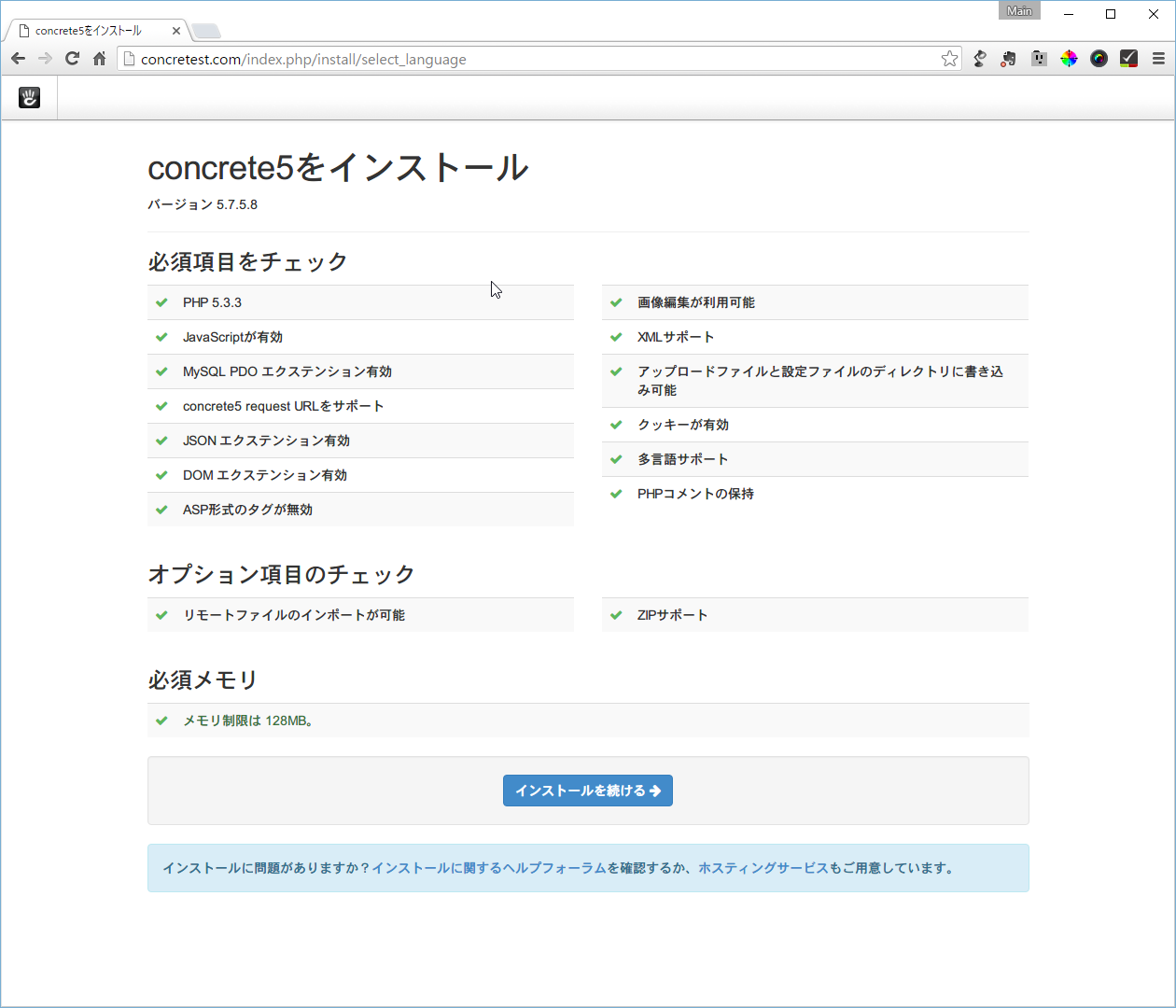
Task: Click the Main label in title bar
Action: pos(1019,10)
